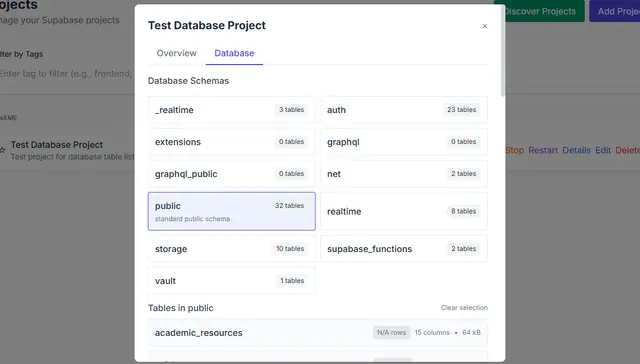Image resolution: width=640 pixels, height=364 pixels.
Task: Click Restart for Test Database Project
Action: click(543, 150)
